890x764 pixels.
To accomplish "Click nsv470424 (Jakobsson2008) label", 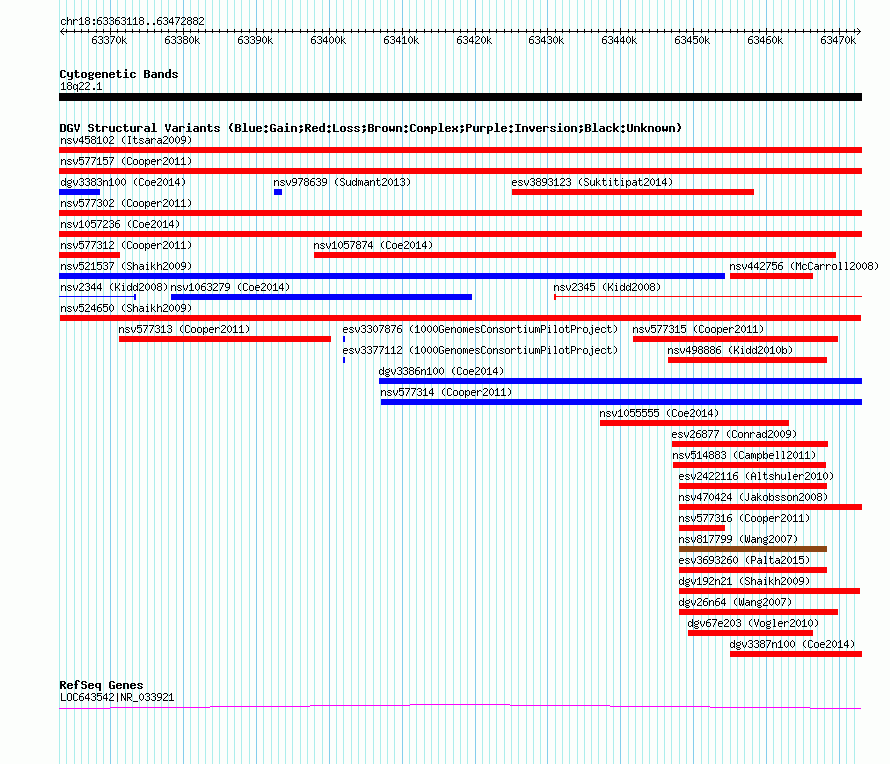I will click(753, 497).
